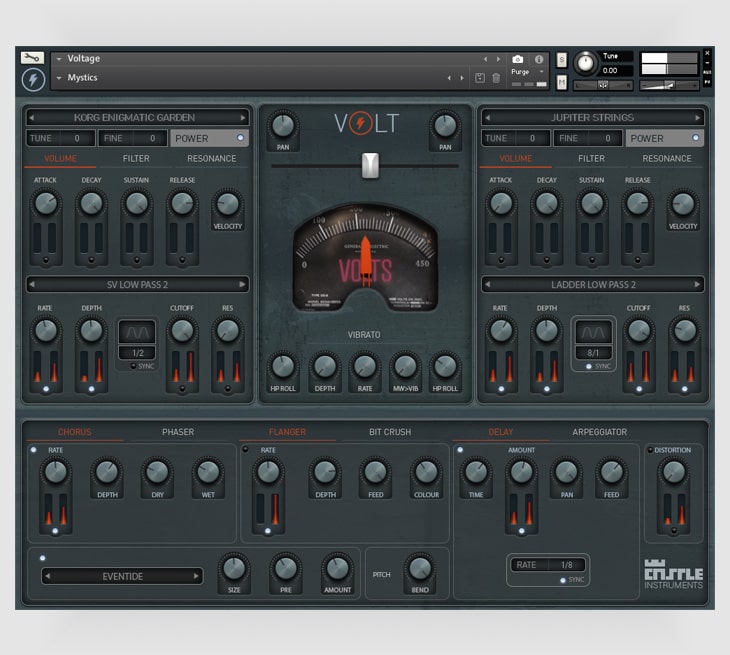Click the right layer FINE value field
730x655 pixels.
point(588,138)
